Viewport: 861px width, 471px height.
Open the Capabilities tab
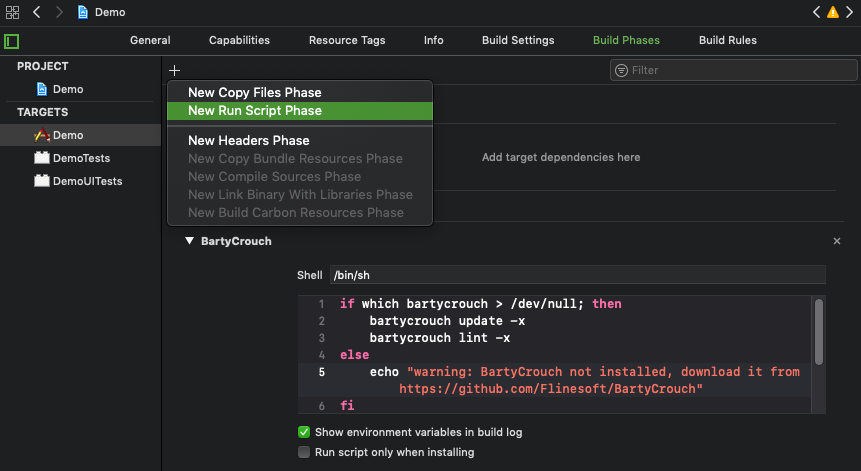239,41
